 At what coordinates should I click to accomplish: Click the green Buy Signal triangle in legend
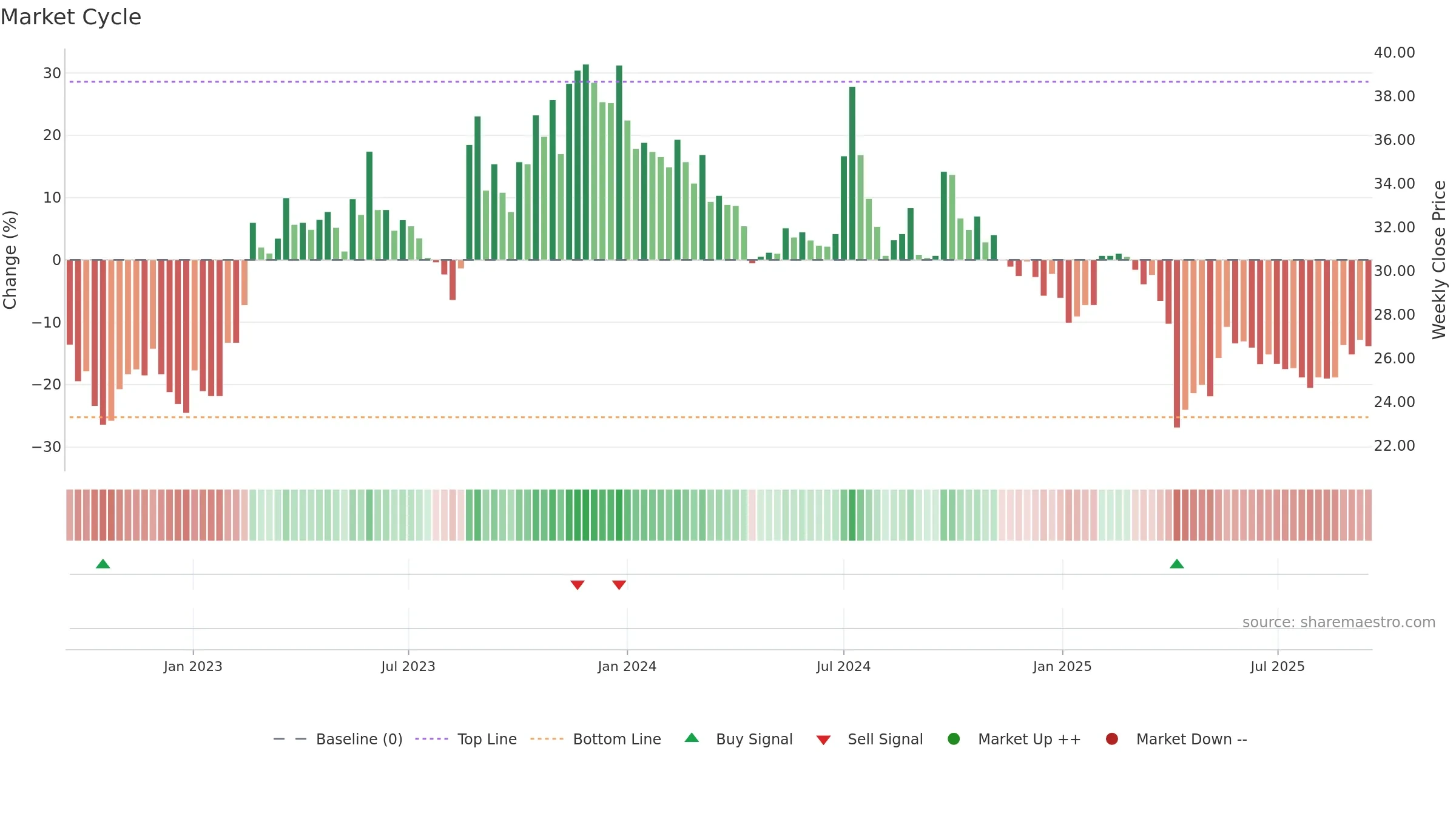point(692,738)
